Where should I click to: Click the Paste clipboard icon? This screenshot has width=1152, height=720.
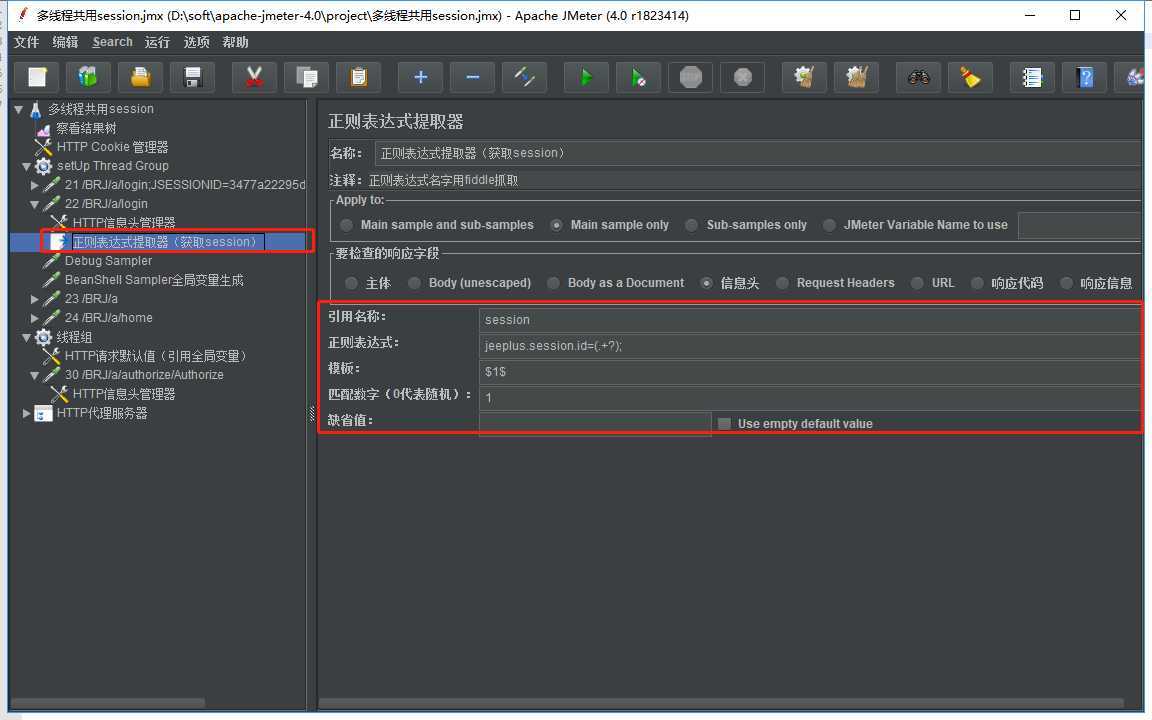359,77
